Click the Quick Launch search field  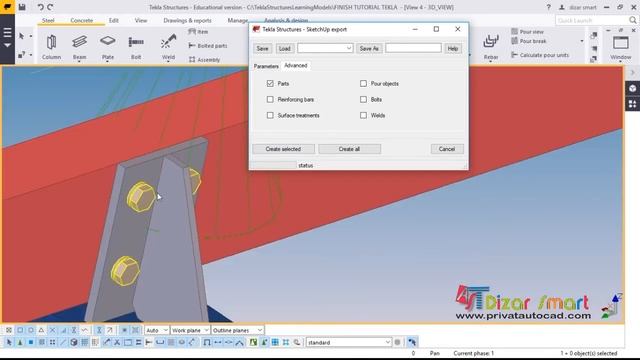pyautogui.click(x=591, y=20)
